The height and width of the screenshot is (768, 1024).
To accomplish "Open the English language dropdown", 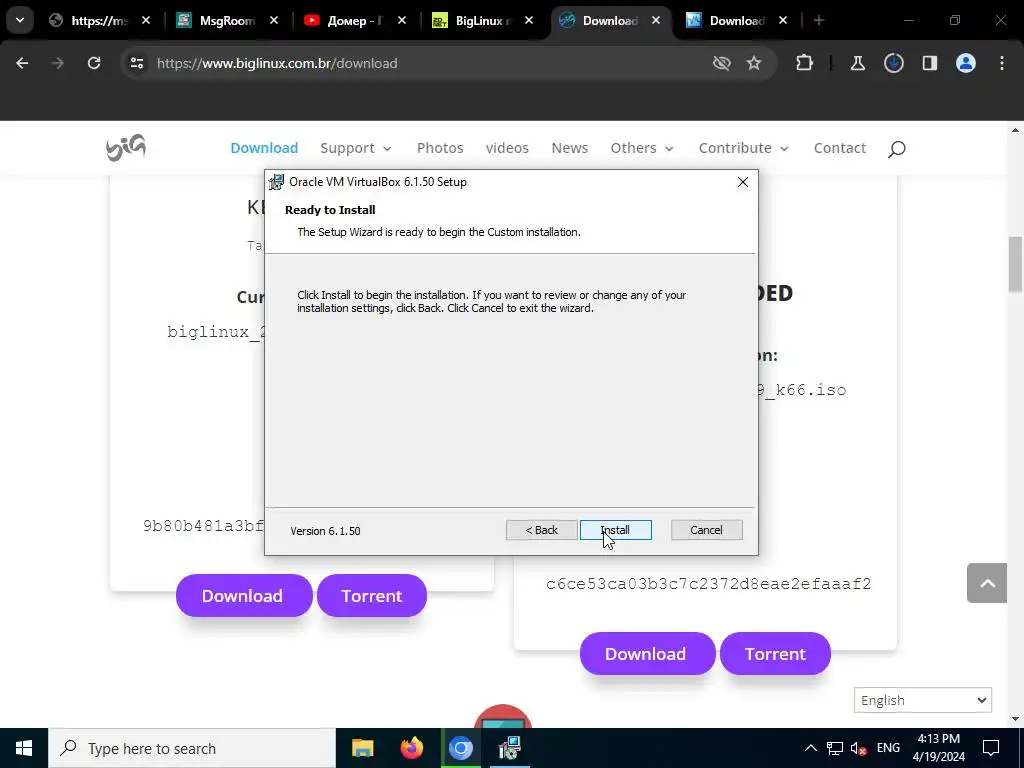I will 923,700.
